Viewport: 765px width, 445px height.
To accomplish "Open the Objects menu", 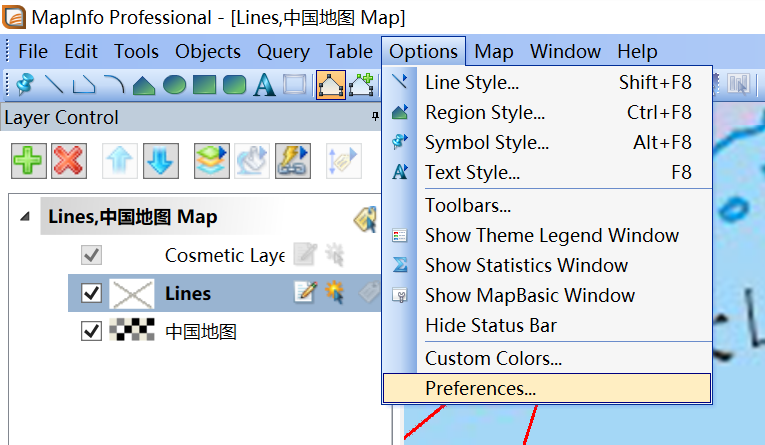I will click(x=208, y=51).
